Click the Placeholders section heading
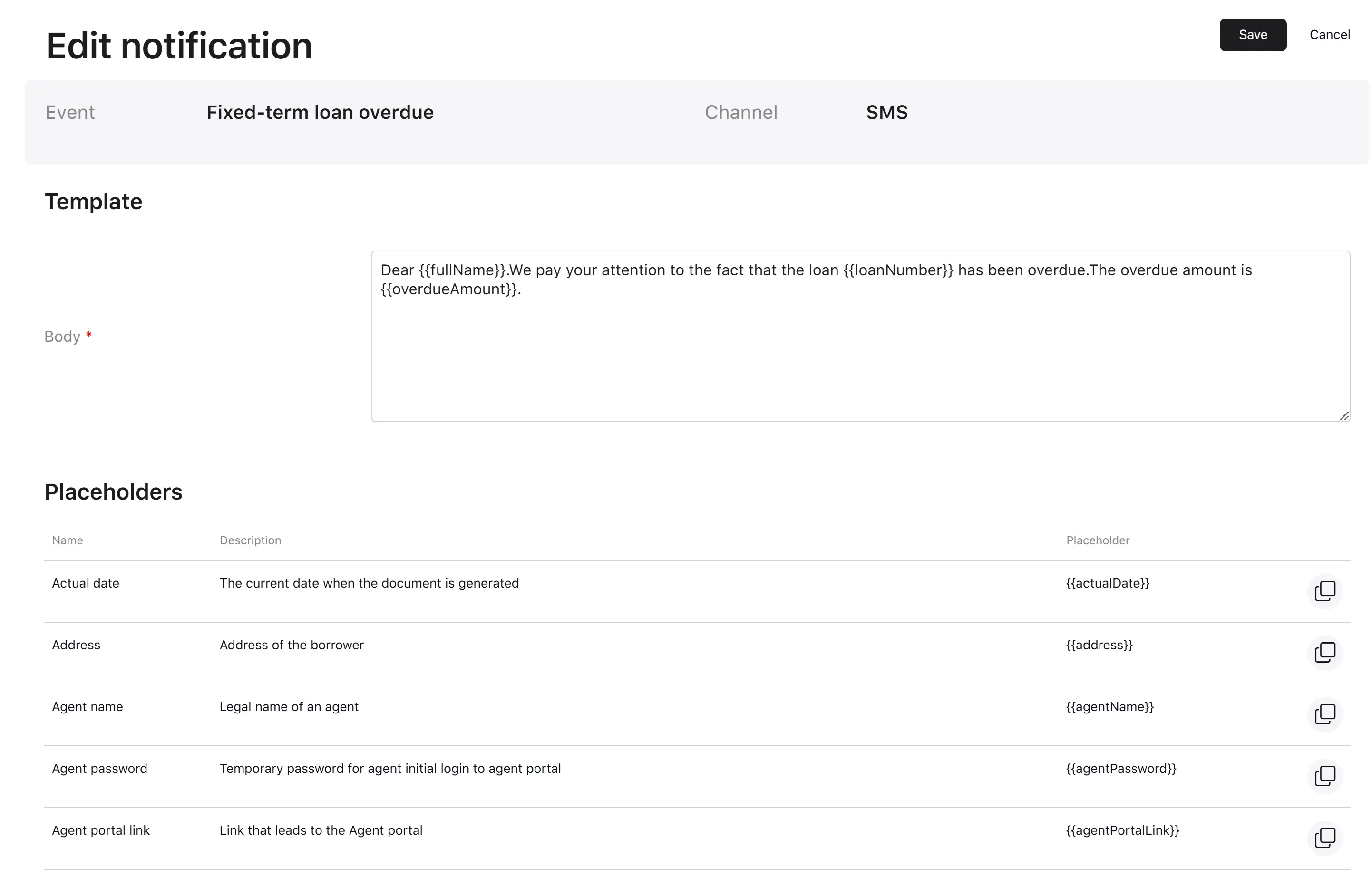Viewport: 1372px width, 877px height. coord(113,492)
